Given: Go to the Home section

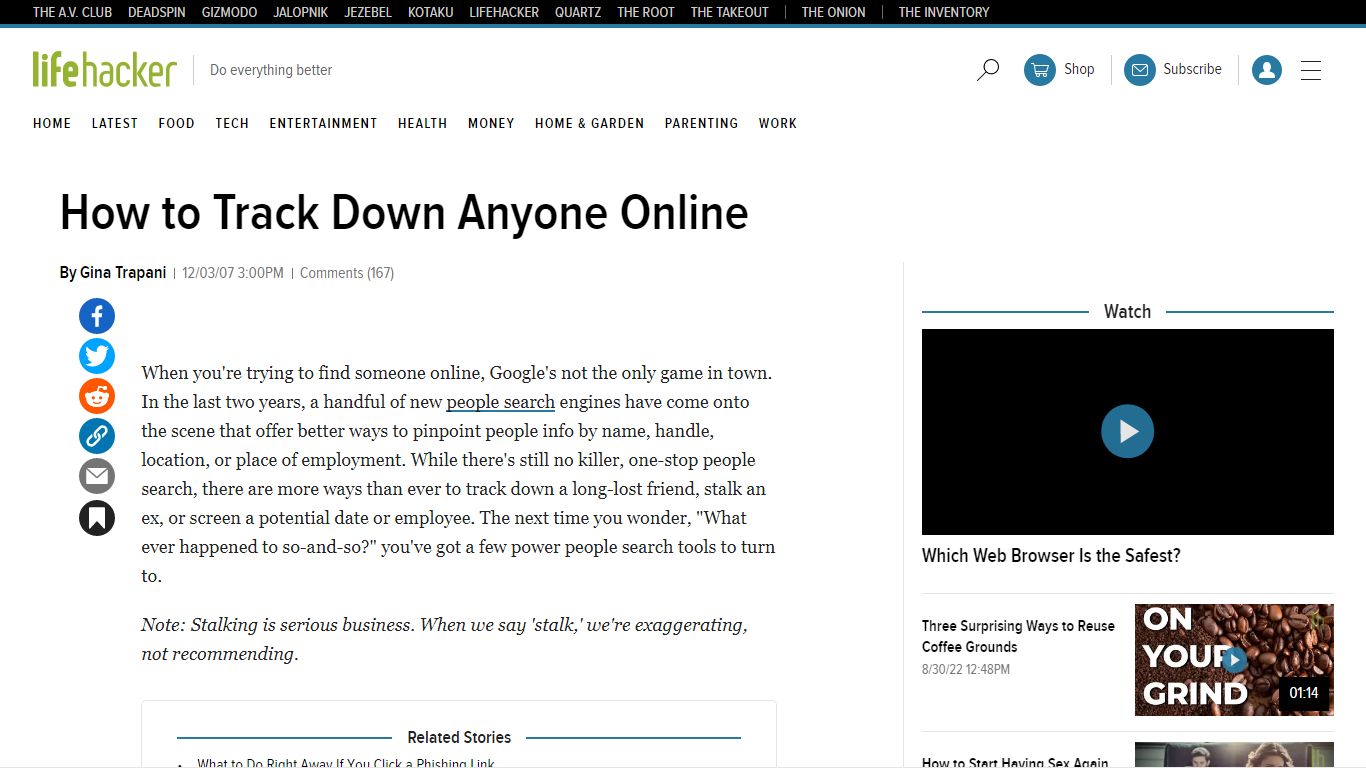Looking at the screenshot, I should point(52,123).
